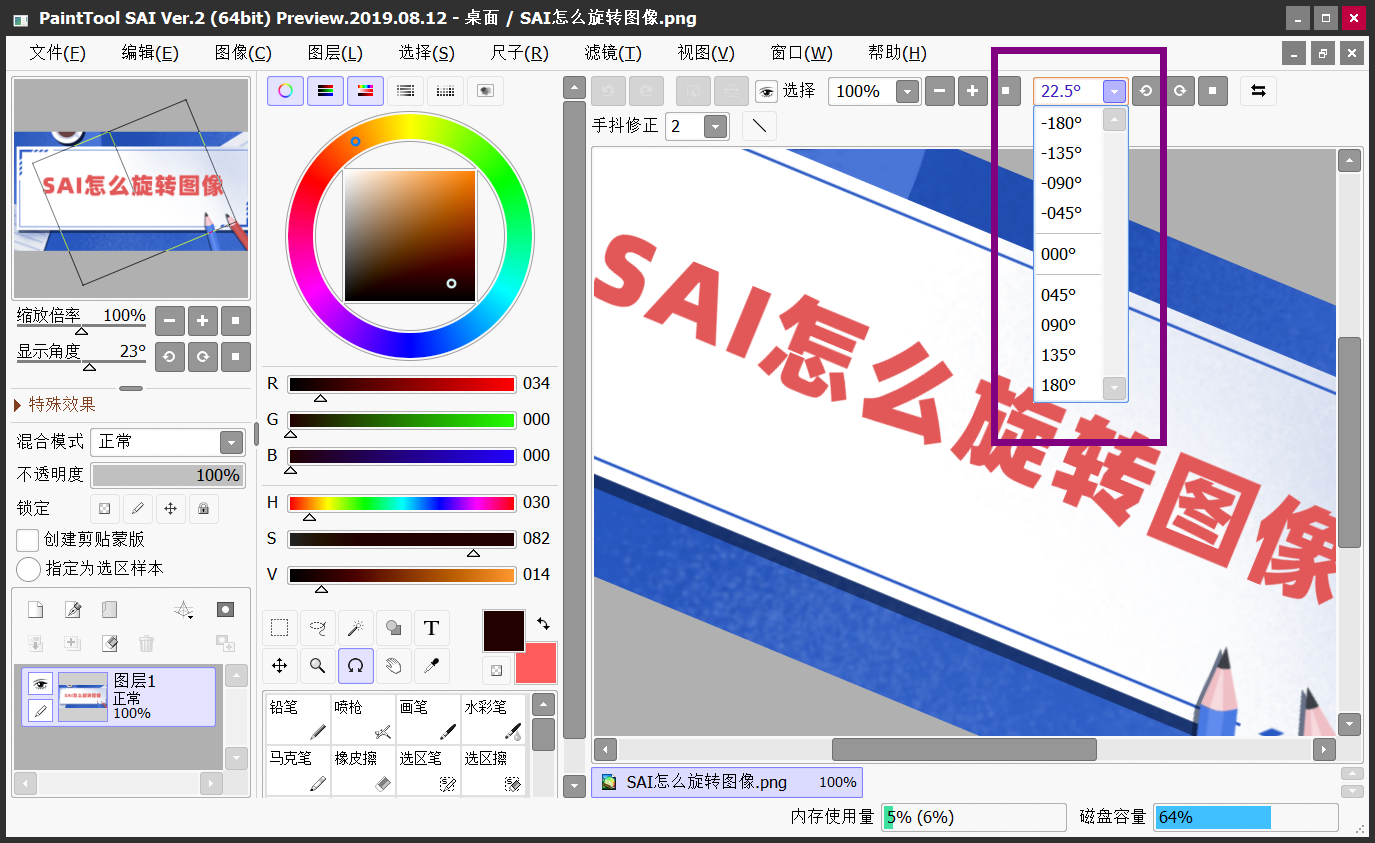Select the eyedropper tool
Image resolution: width=1375 pixels, height=843 pixels.
tap(431, 665)
